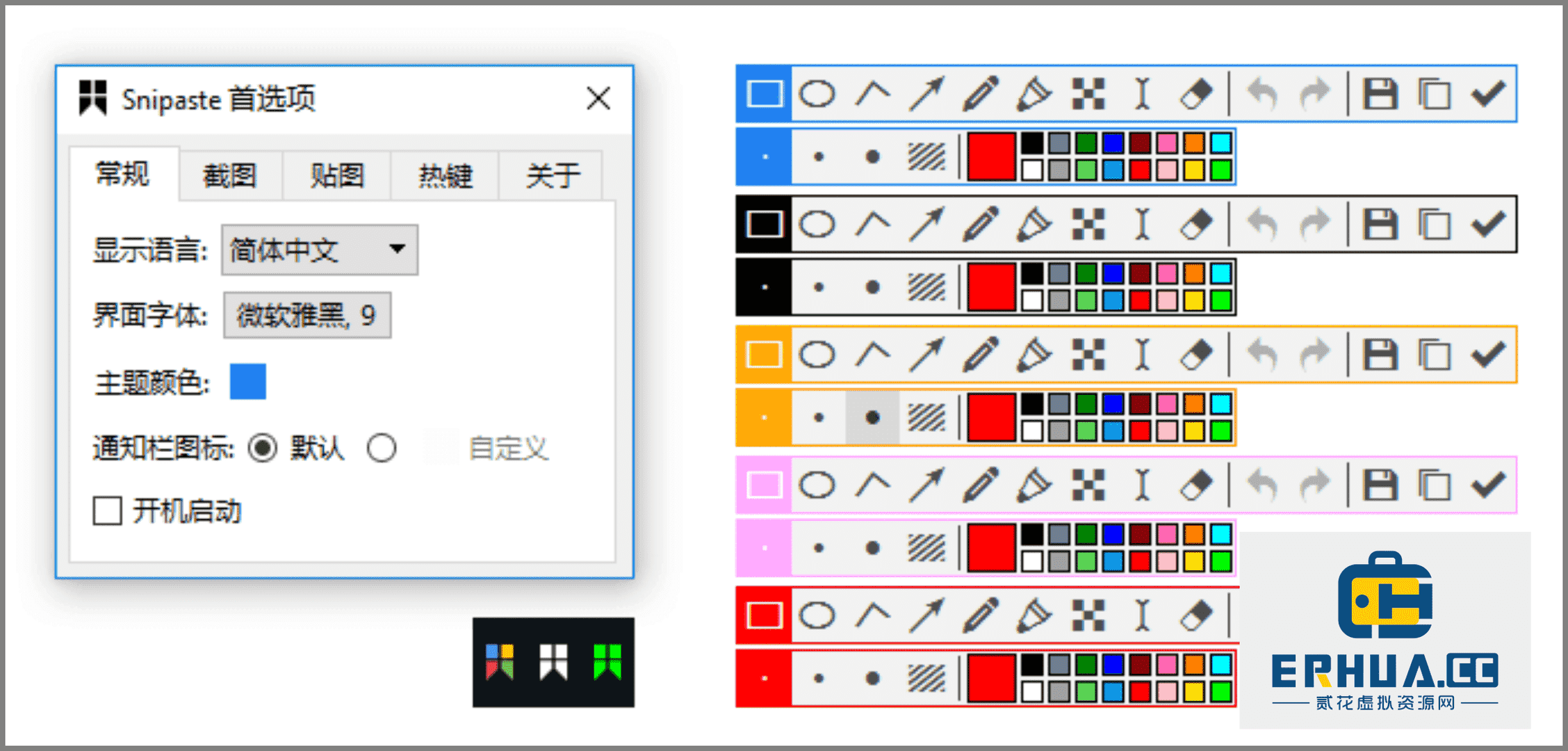
Task: Save the snip from the blue toolbar
Action: 1380,94
